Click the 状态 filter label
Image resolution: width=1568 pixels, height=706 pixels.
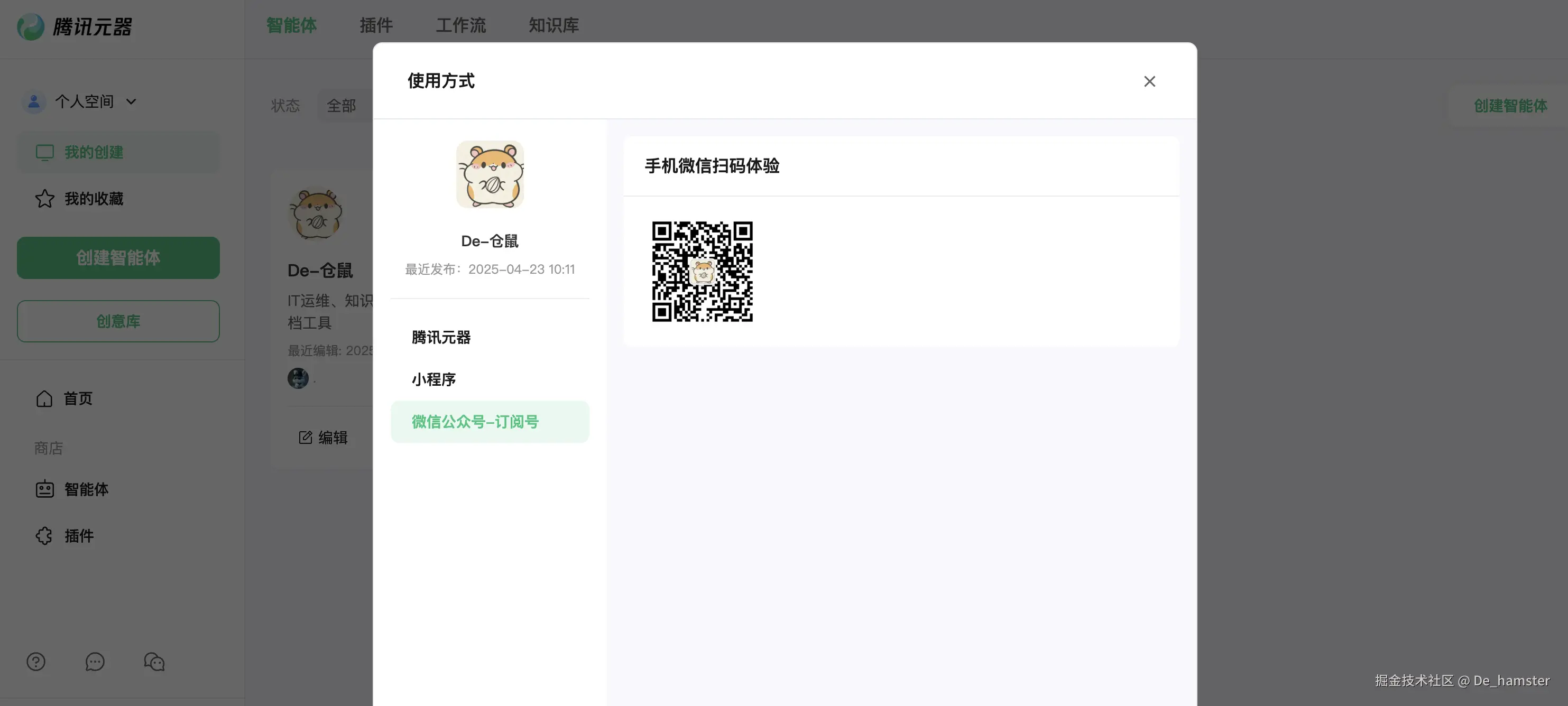coord(285,106)
